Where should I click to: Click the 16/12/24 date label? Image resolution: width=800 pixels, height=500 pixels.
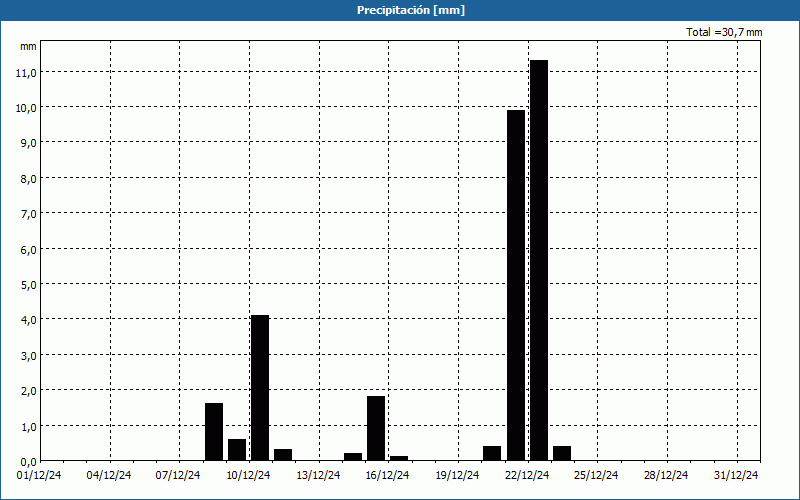coord(387,476)
